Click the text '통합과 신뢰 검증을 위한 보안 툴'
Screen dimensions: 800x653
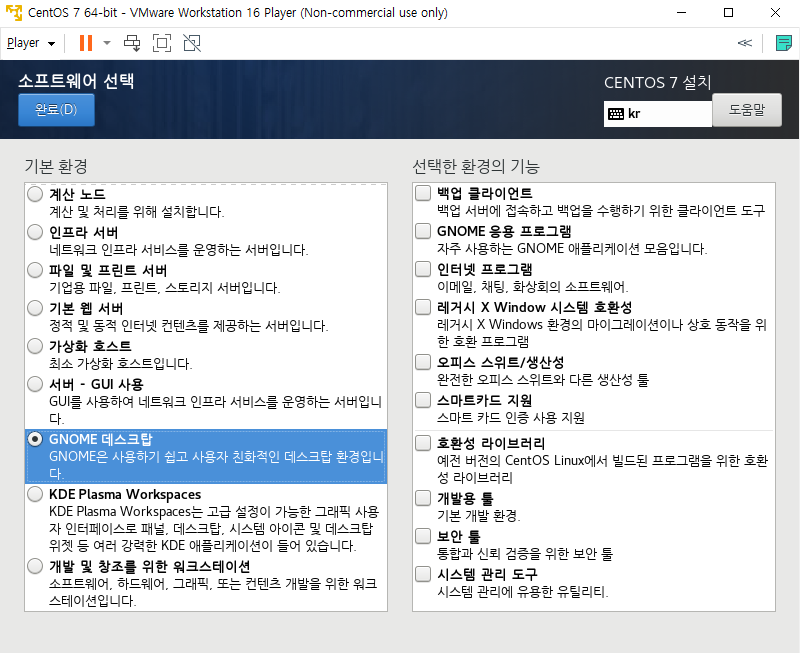click(525, 553)
